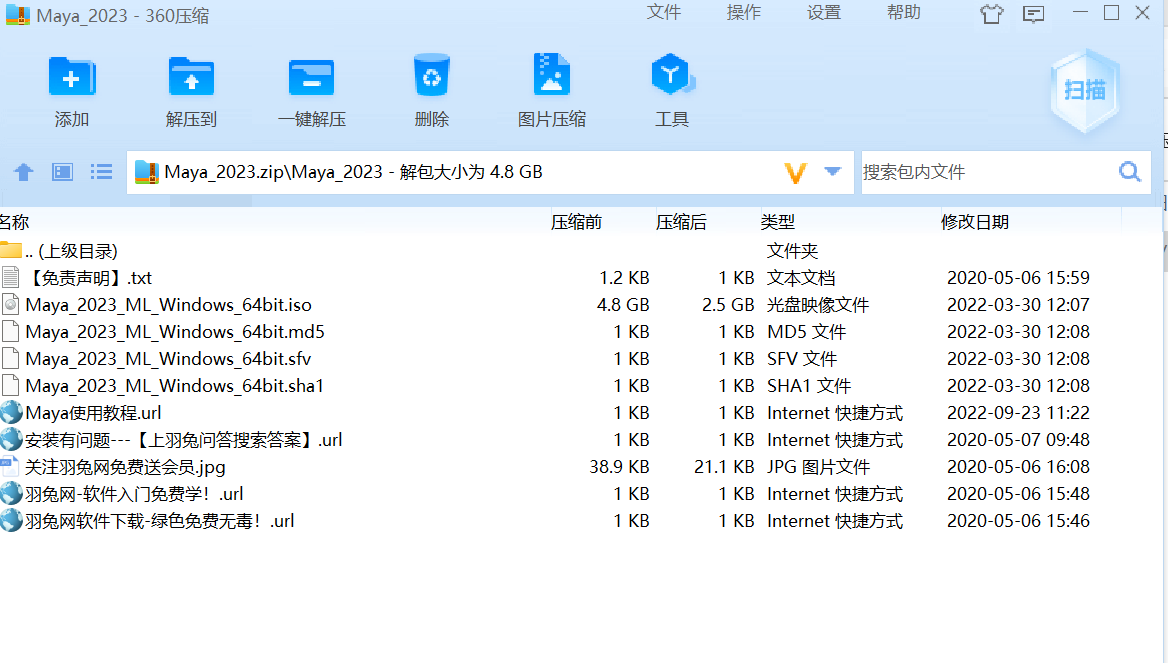Click the SFV 文件 type cell
Image resolution: width=1168 pixels, height=663 pixels.
pos(802,358)
